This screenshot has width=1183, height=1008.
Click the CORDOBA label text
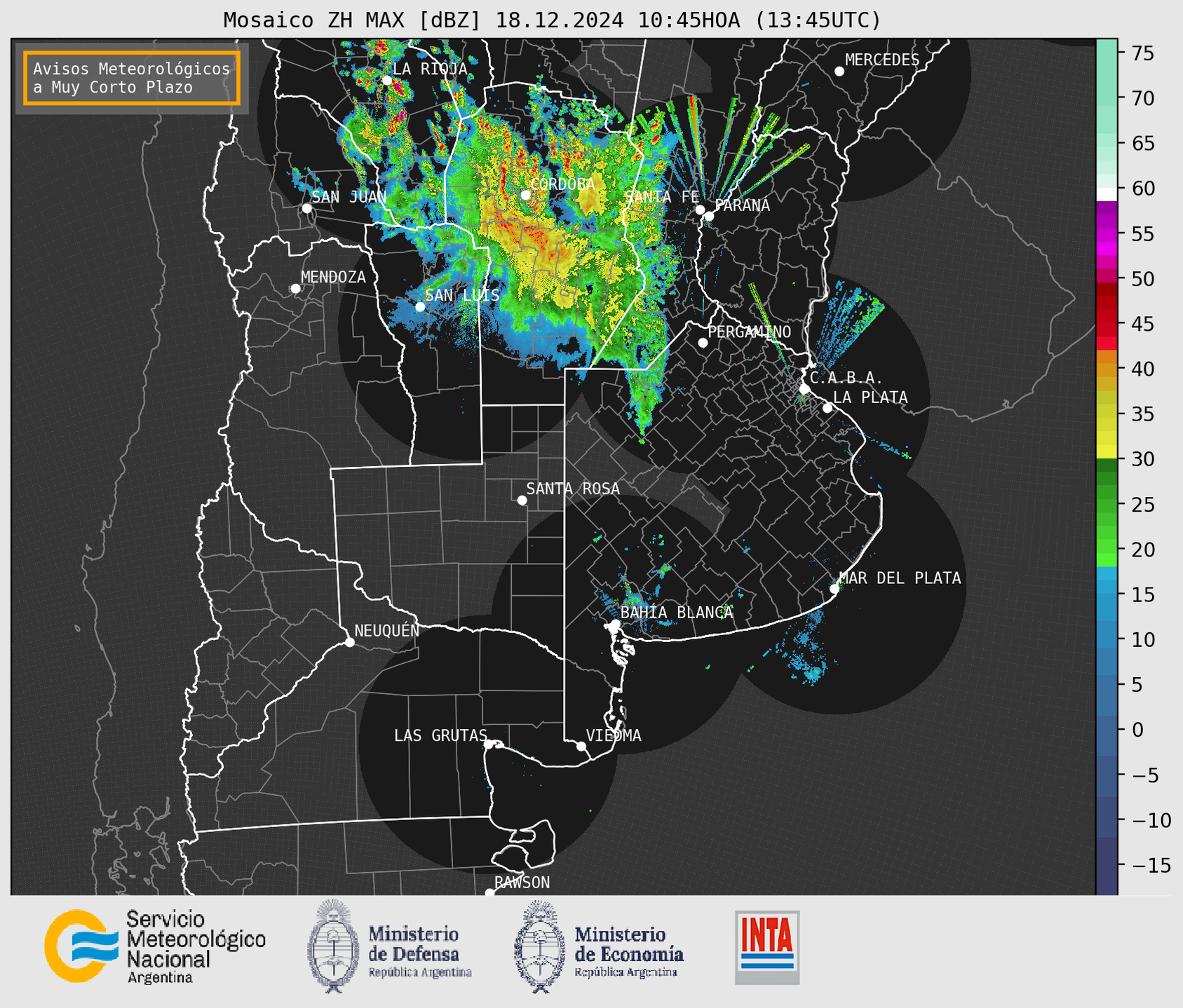pos(562,184)
